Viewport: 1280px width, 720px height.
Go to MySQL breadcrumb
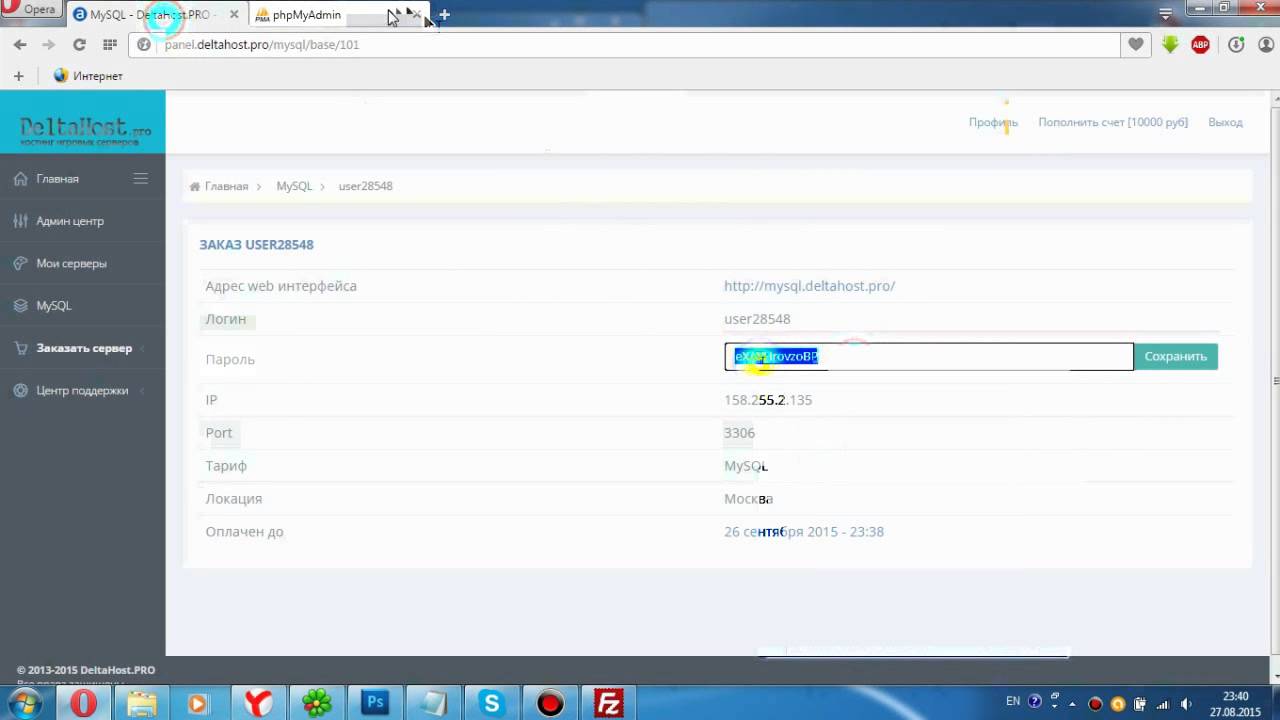tap(294, 186)
